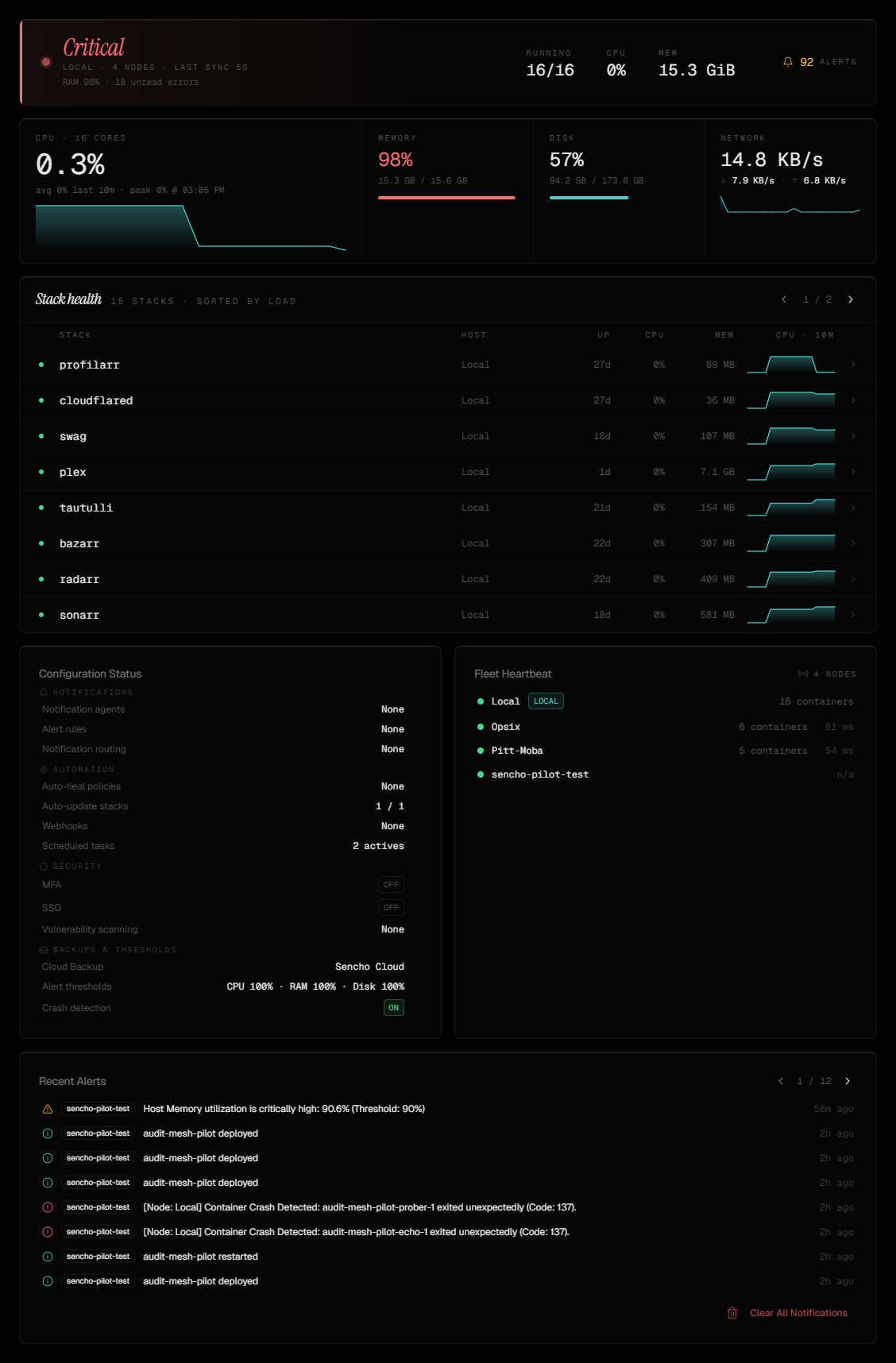Click the Auto-update stacks 1 / 1 value
The image size is (896, 1363).
(x=389, y=806)
